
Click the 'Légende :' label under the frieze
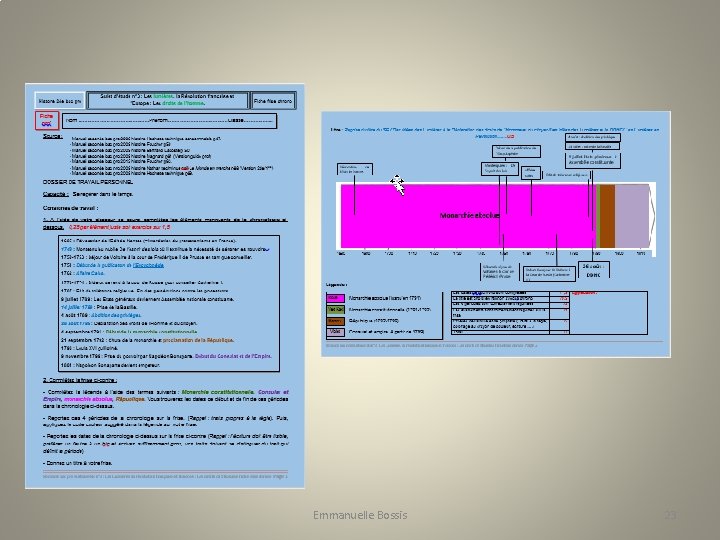[x=337, y=285]
